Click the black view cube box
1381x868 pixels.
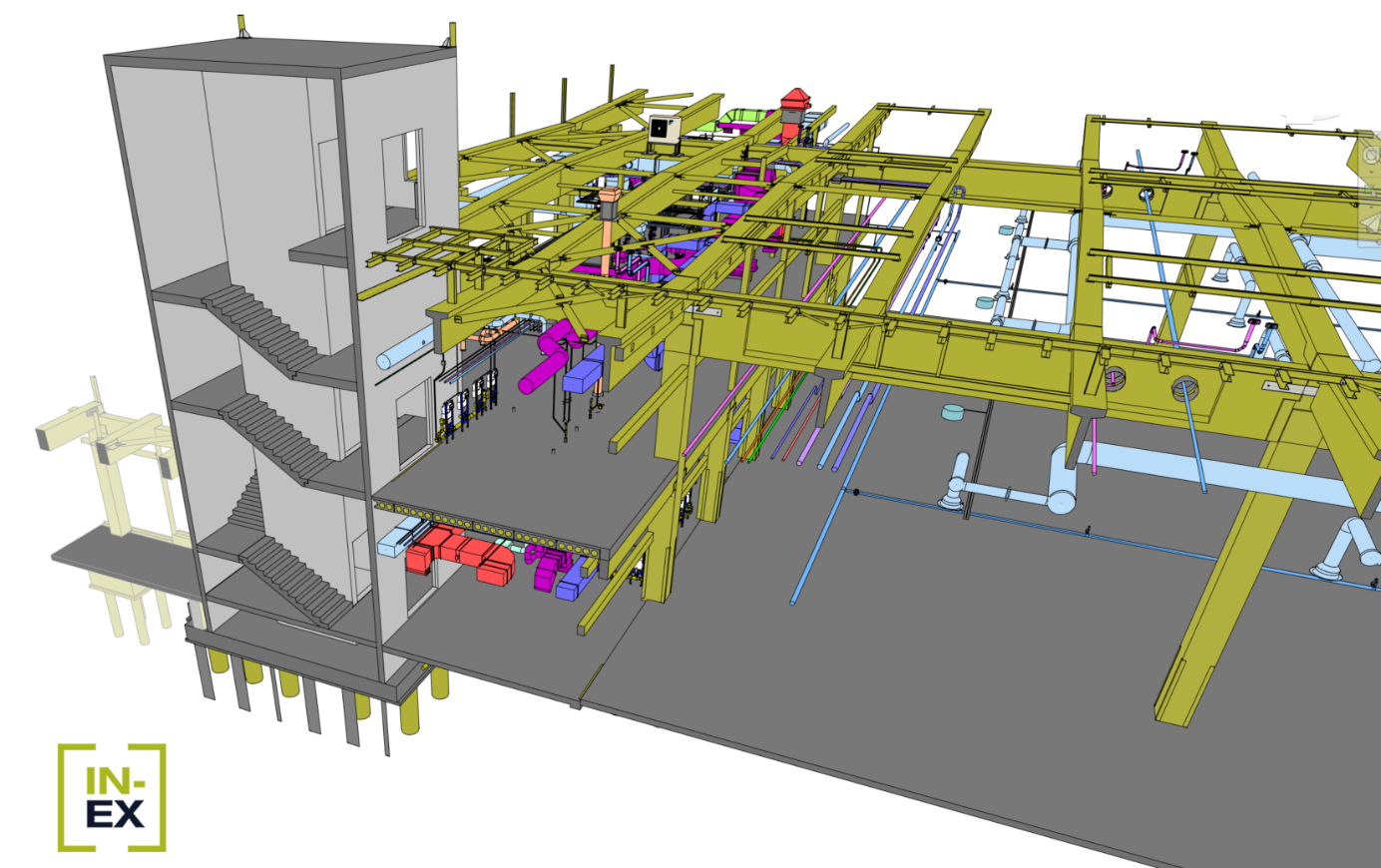(1306, 65)
